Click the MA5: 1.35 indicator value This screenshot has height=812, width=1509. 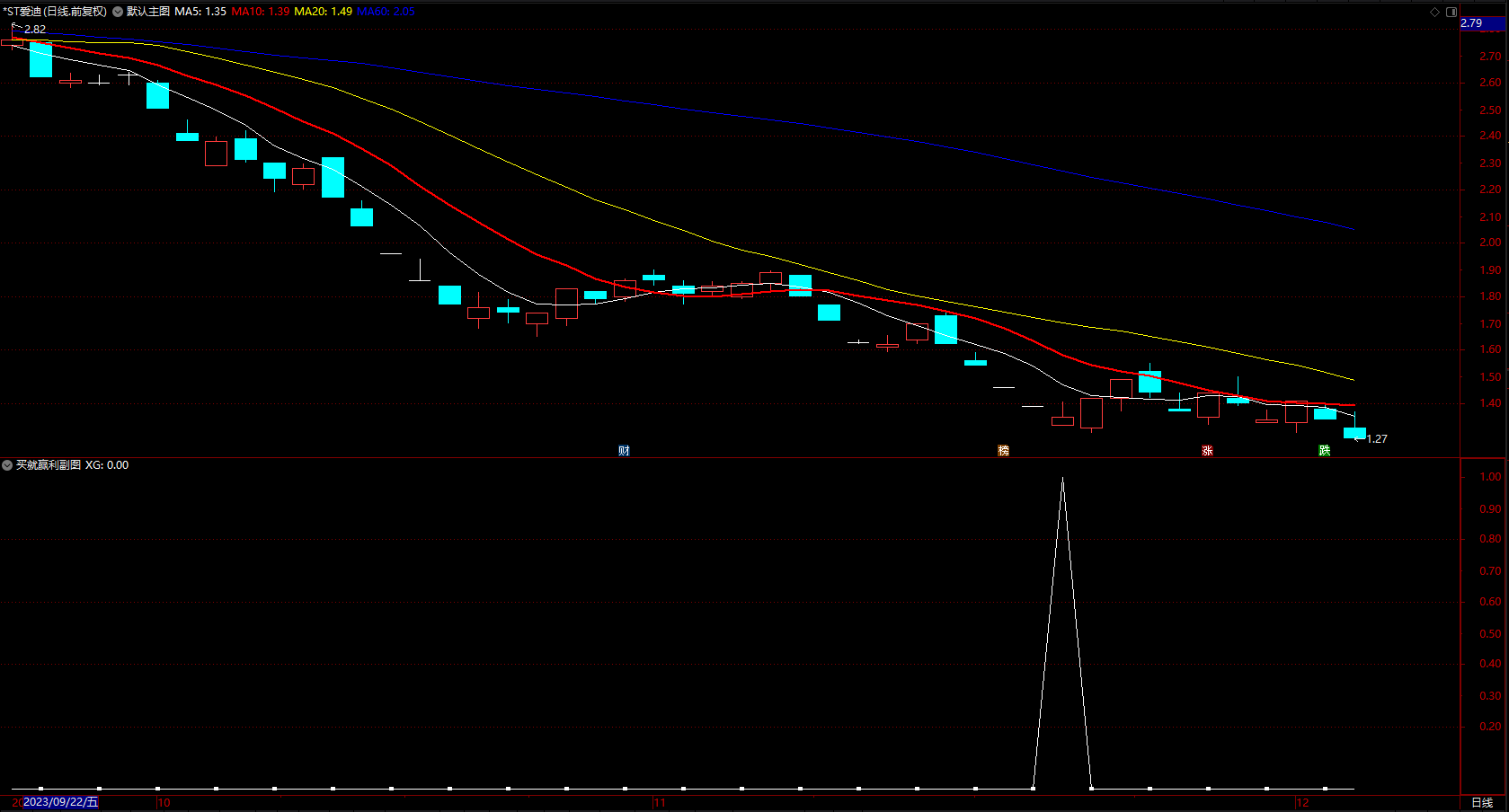tap(200, 12)
